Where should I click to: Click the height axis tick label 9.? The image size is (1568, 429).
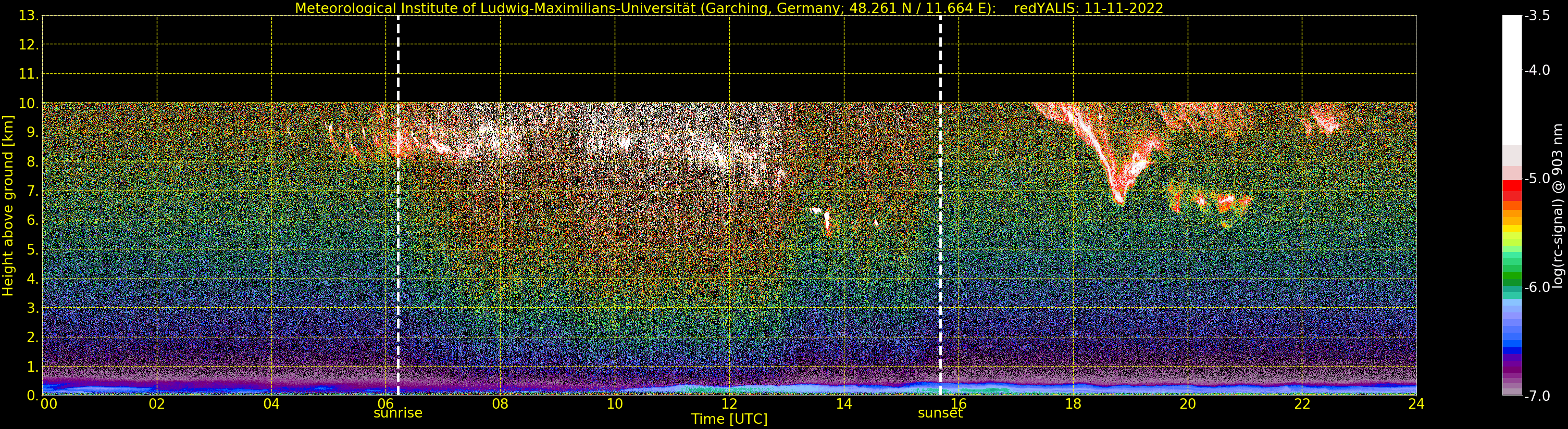[32, 133]
